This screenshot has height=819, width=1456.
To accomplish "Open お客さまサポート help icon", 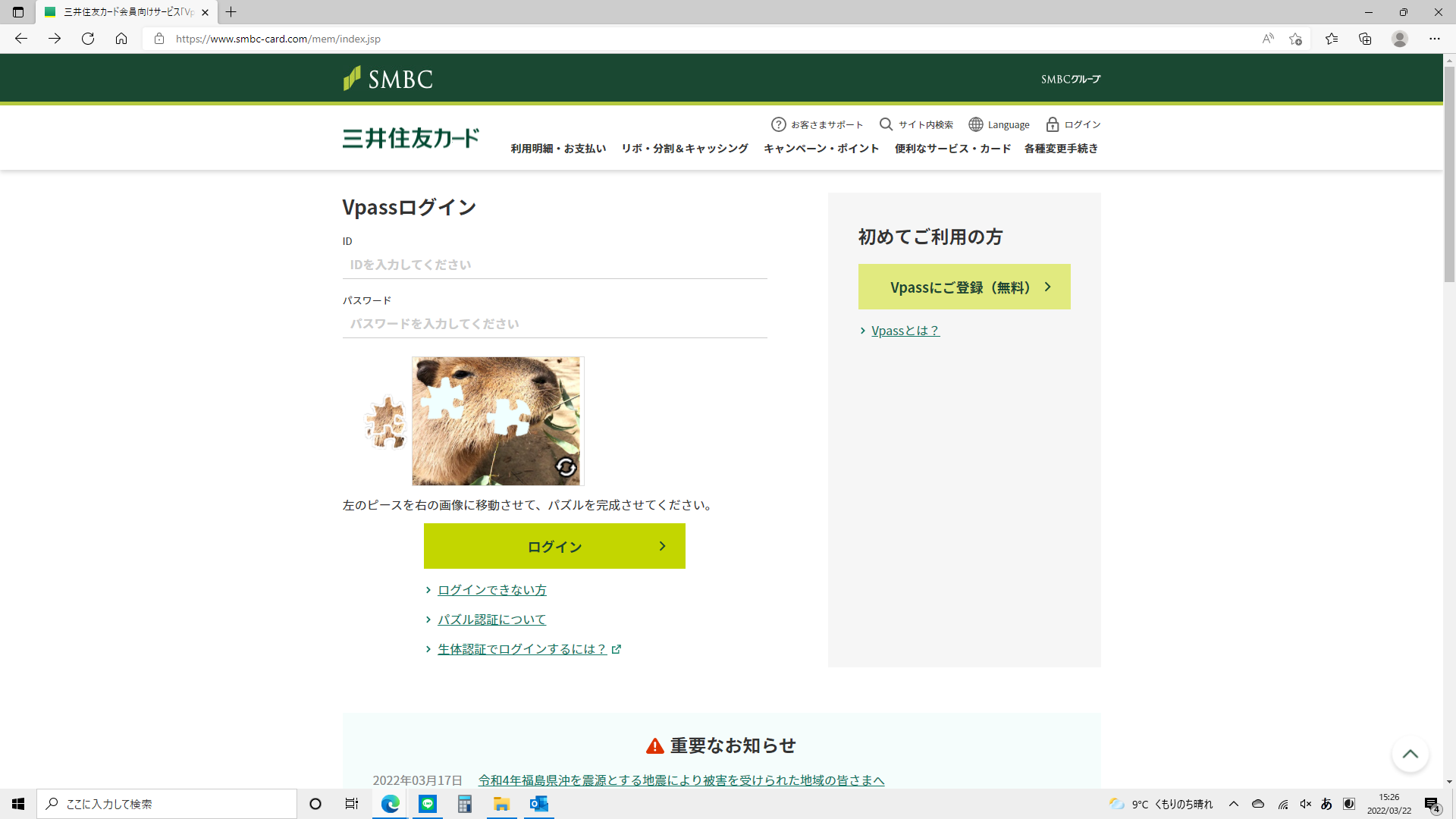I will (778, 124).
